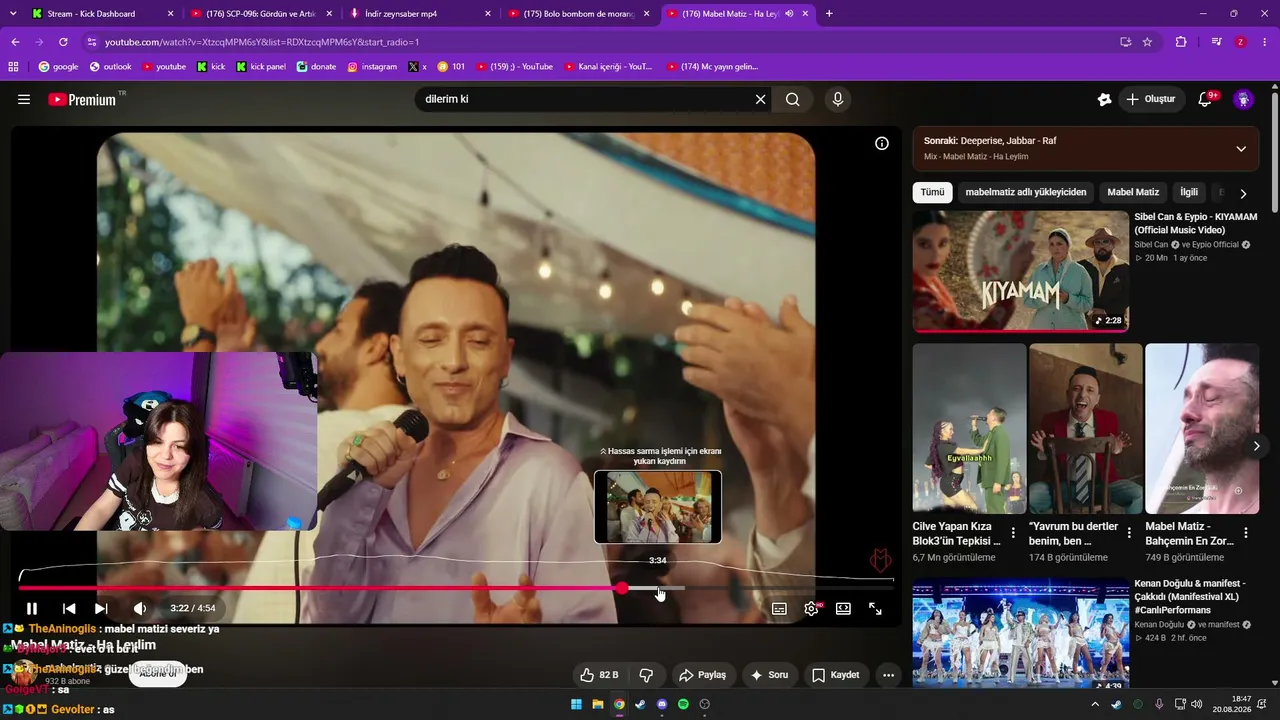Open File Explorer from the taskbar
The height and width of the screenshot is (720, 1280).
tap(598, 704)
